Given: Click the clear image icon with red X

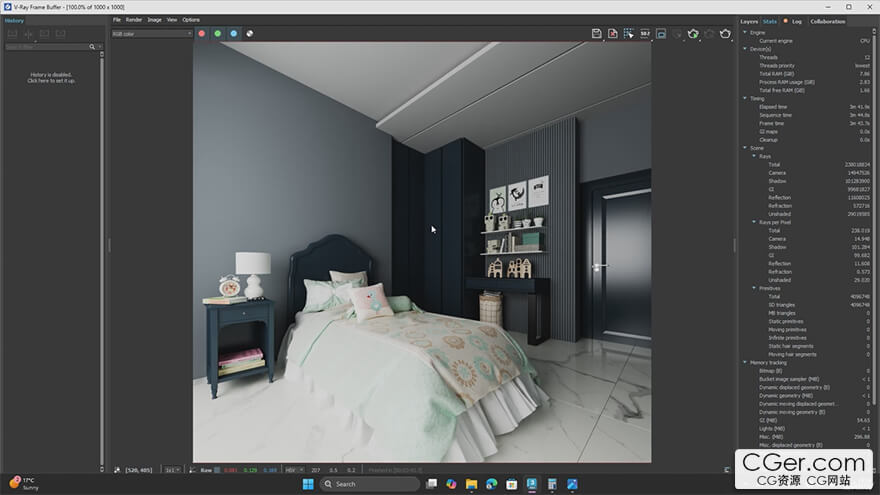Looking at the screenshot, I should click(613, 33).
